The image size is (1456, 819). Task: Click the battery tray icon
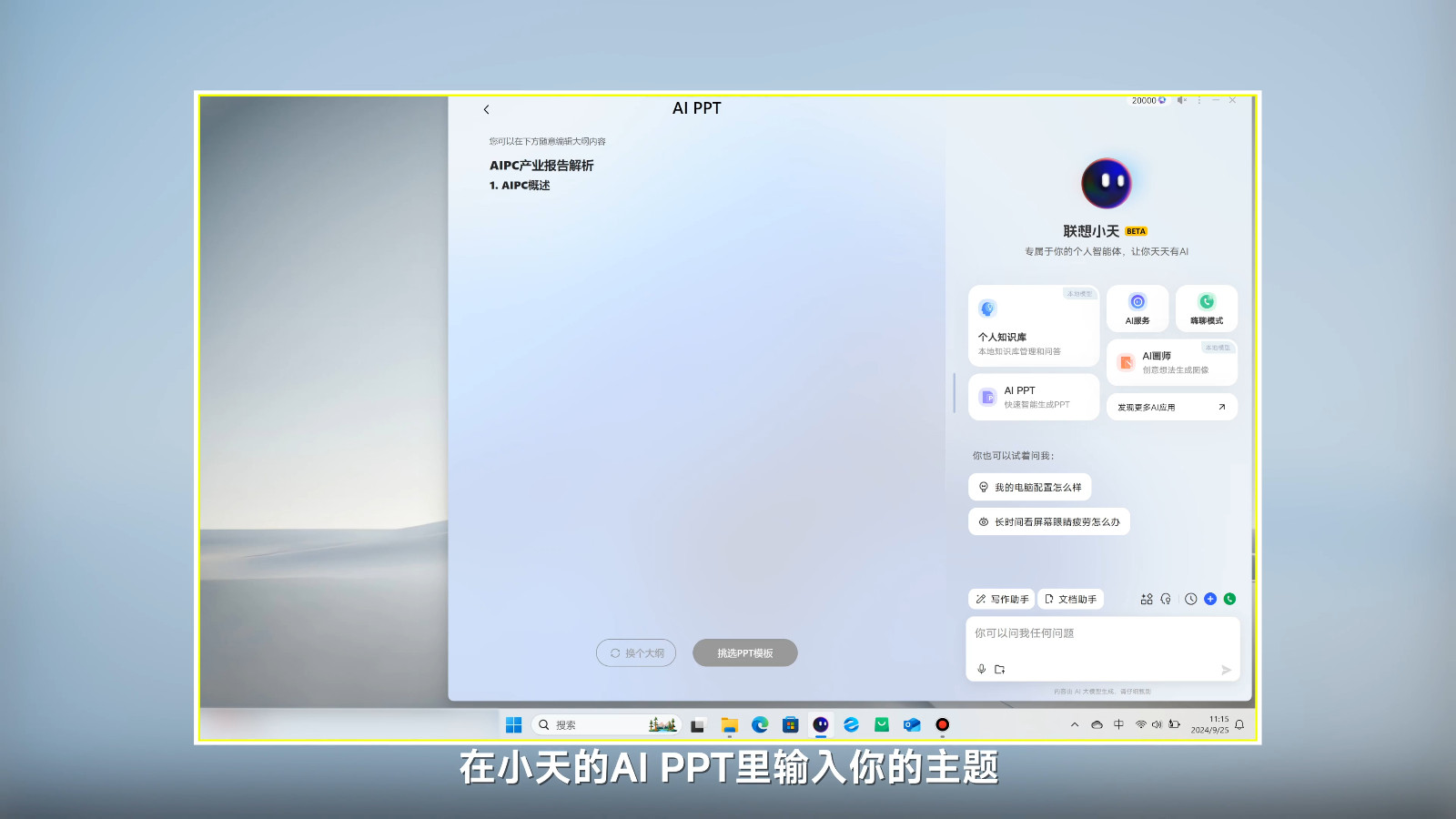click(1175, 724)
